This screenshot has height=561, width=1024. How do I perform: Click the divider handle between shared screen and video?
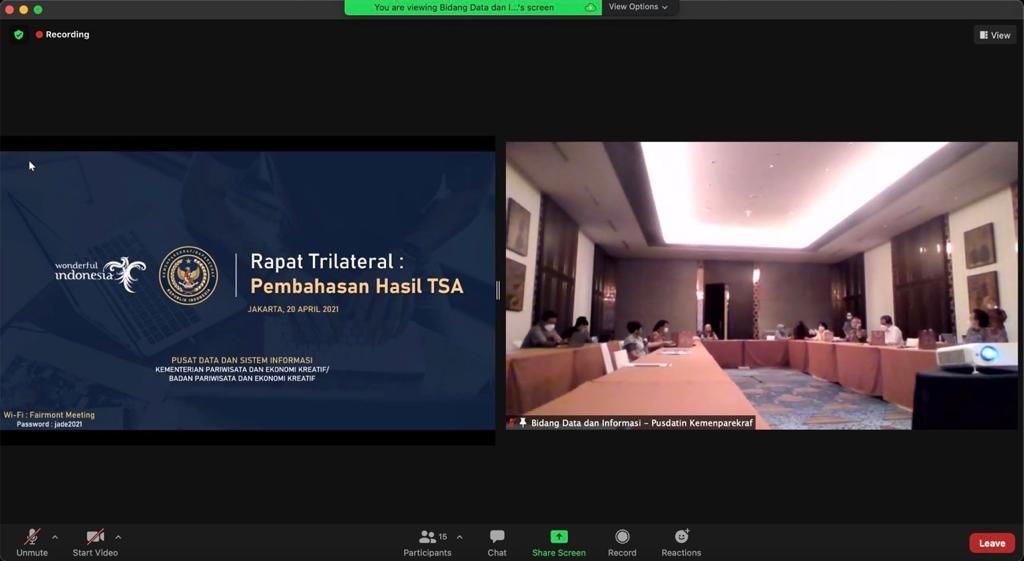[x=498, y=290]
